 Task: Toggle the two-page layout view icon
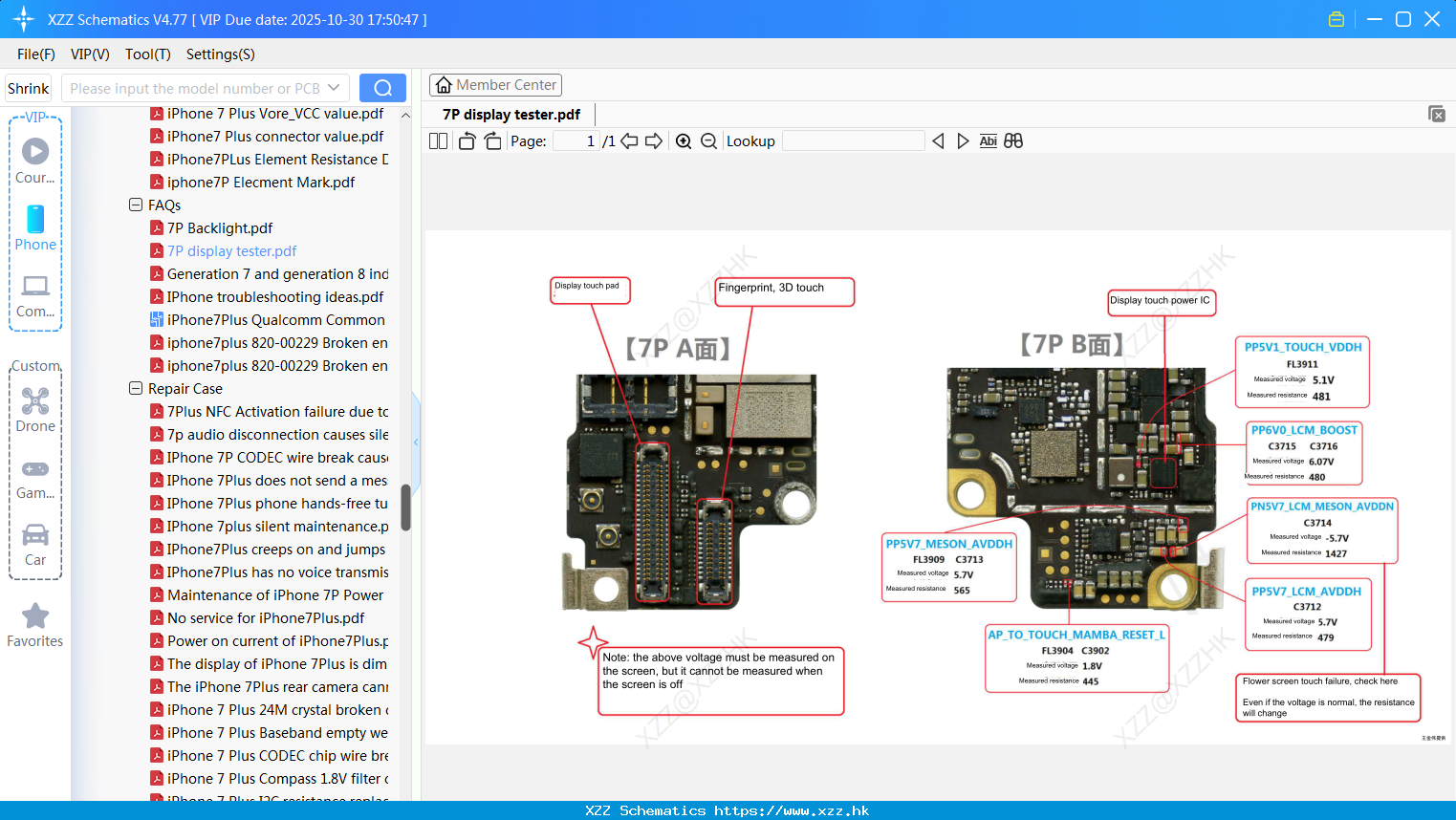pos(438,141)
